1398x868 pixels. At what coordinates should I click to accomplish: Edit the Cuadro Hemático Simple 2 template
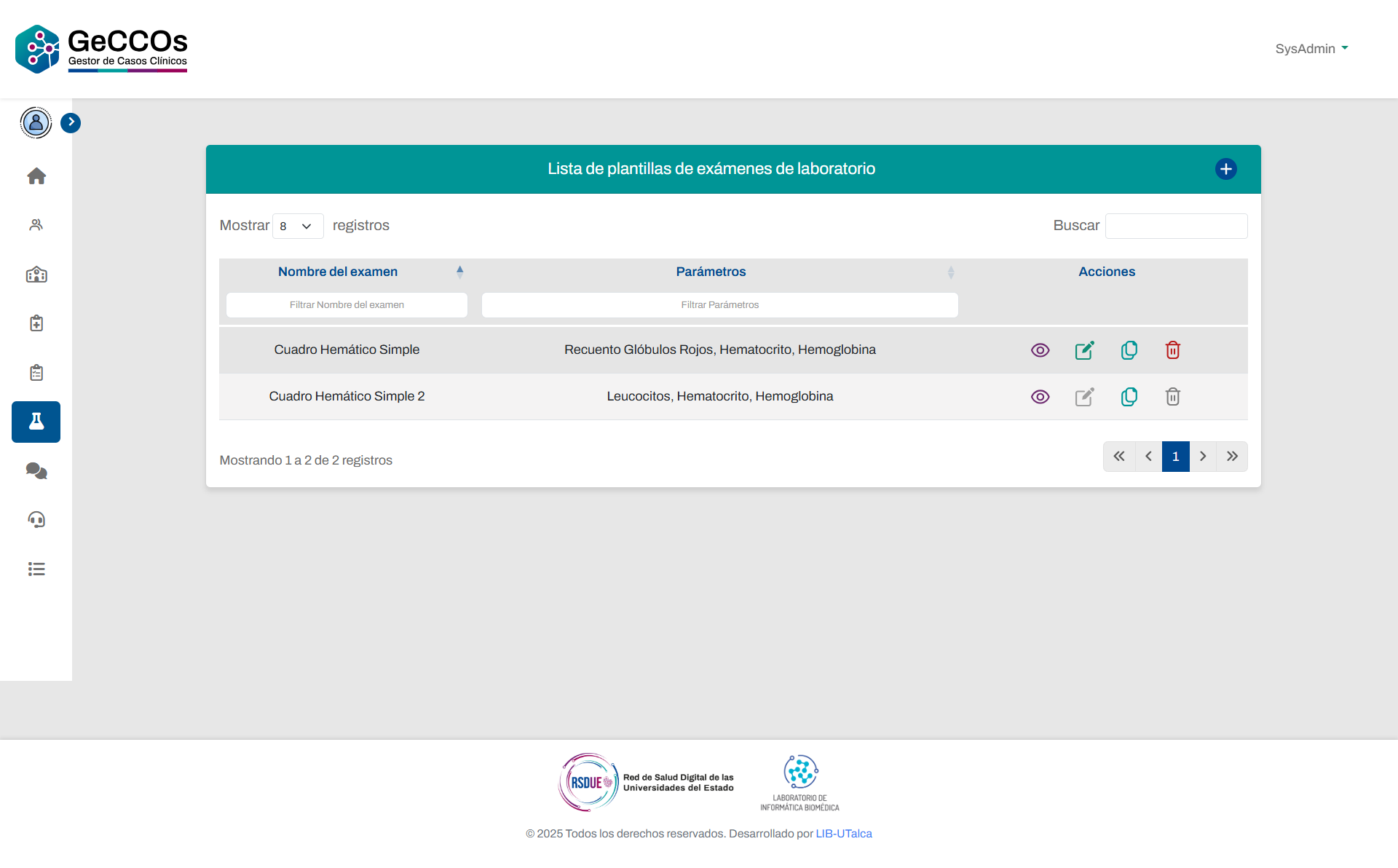click(1085, 397)
